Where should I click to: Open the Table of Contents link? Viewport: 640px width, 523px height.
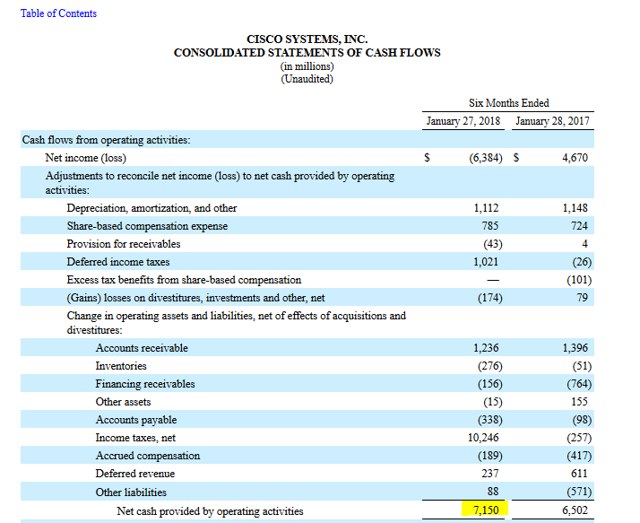(59, 13)
